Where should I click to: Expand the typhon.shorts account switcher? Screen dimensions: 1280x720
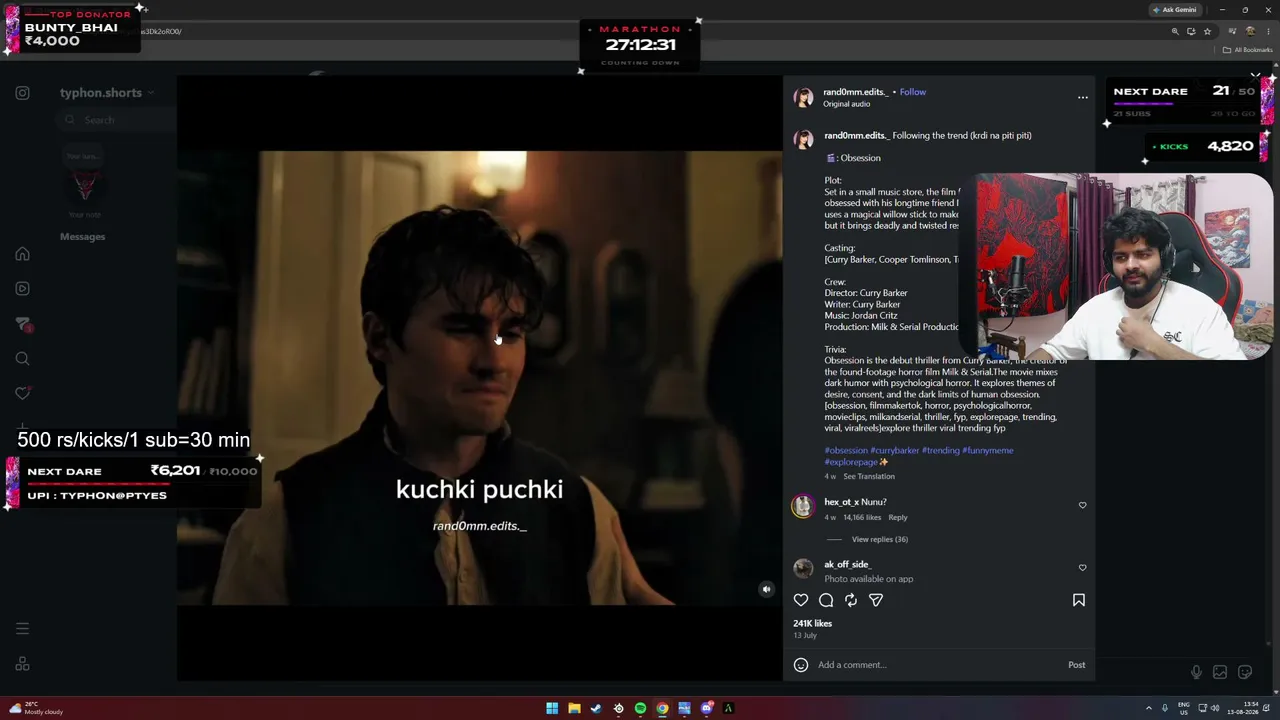(x=107, y=93)
